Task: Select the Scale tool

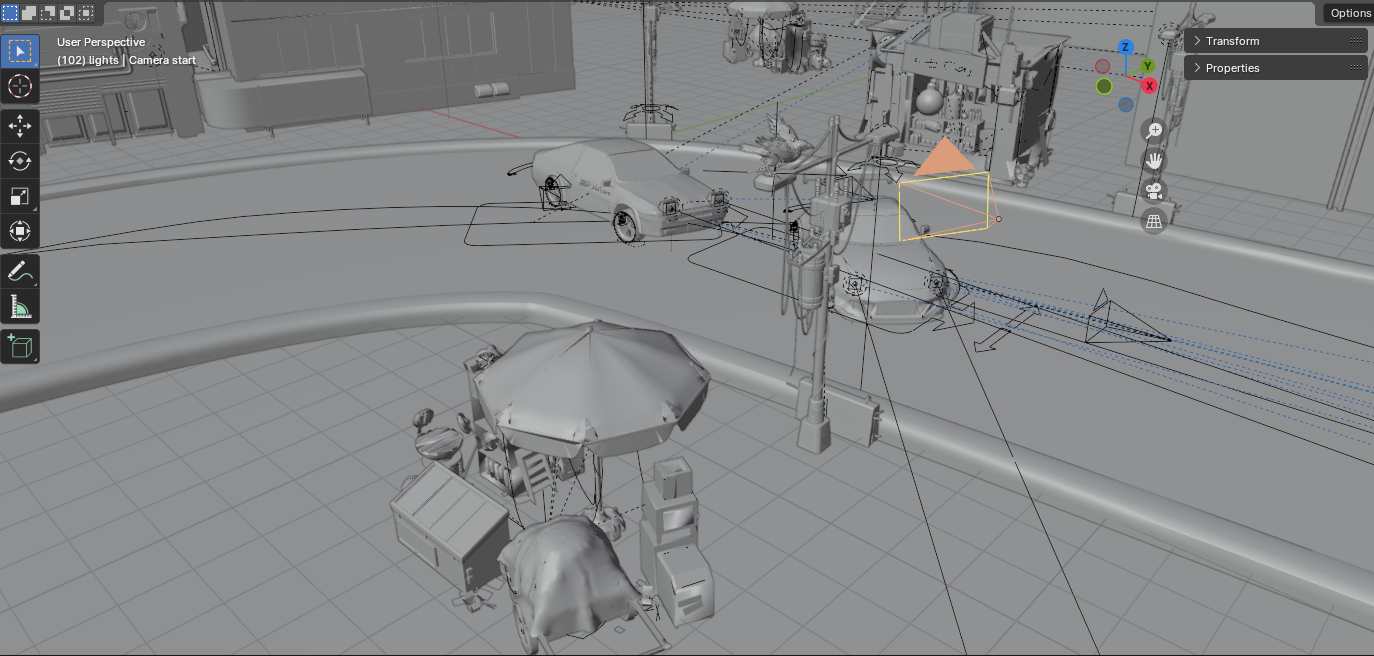Action: (20, 197)
